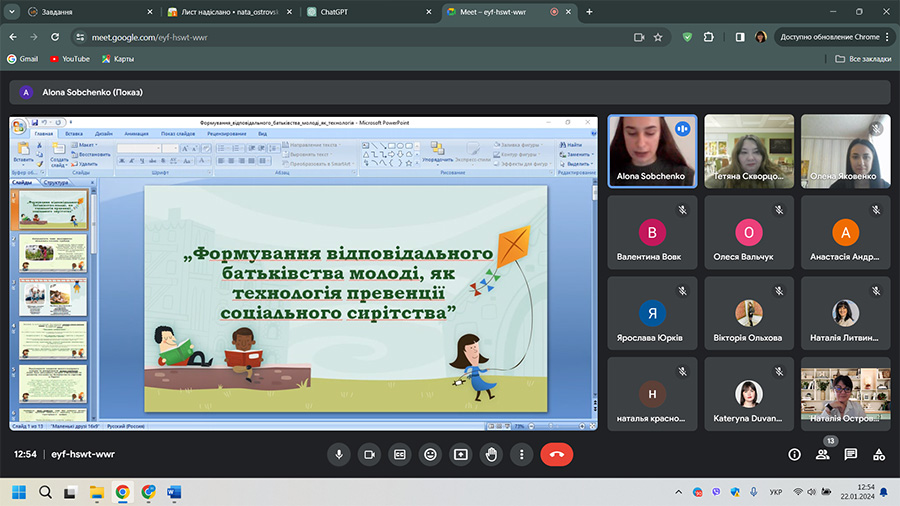Open the in-call chat panel

(850, 454)
